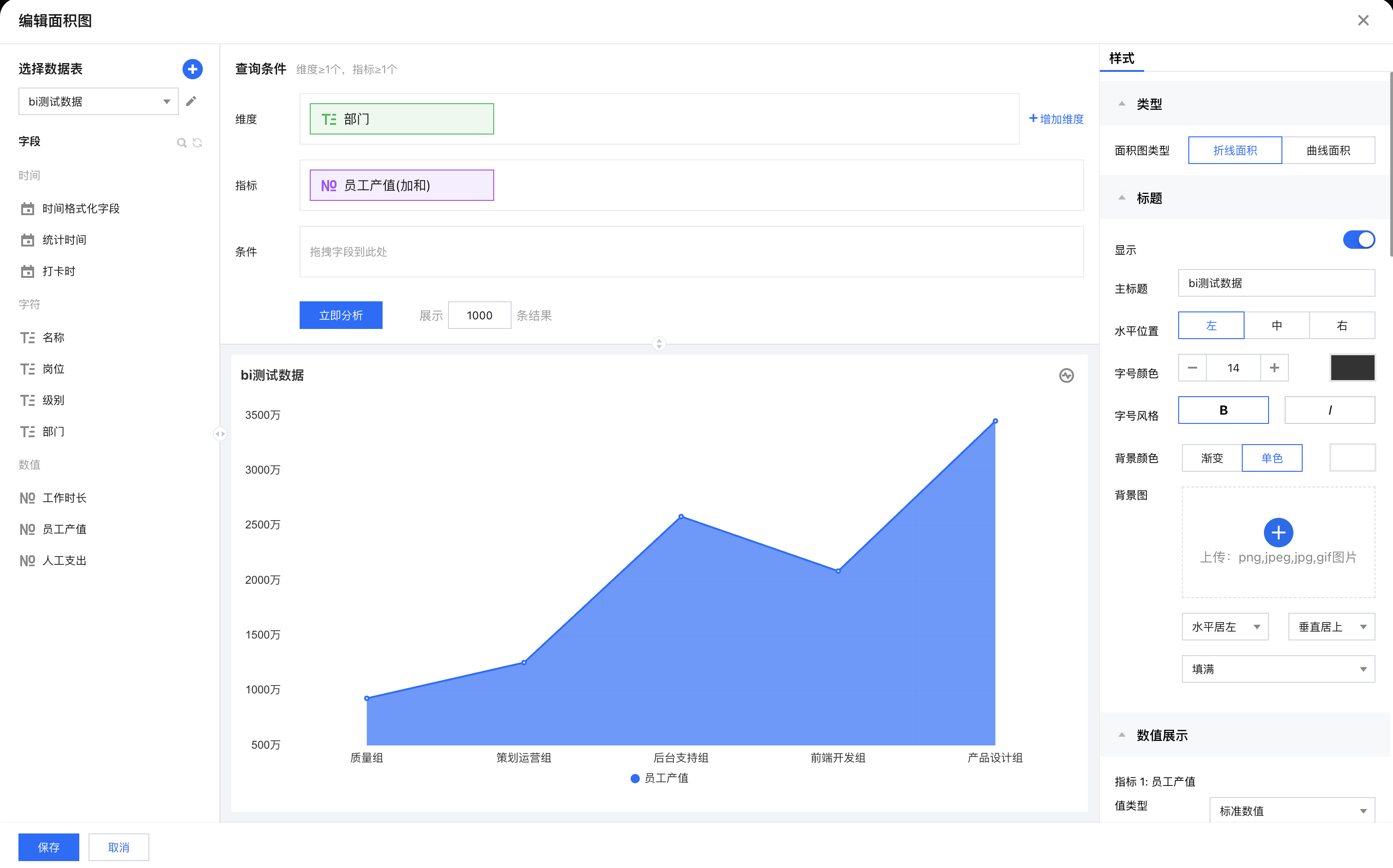Viewport: 1393px width, 868px height.
Task: Toggle the title display switch
Action: pyautogui.click(x=1358, y=240)
